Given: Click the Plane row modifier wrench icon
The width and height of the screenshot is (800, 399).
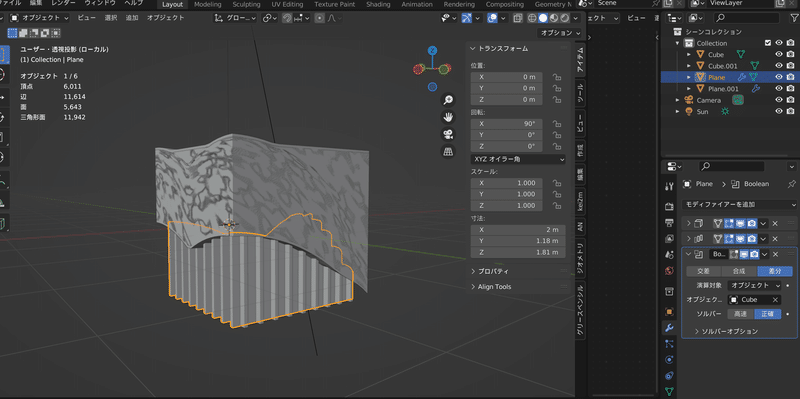Looking at the screenshot, I should pos(742,77).
